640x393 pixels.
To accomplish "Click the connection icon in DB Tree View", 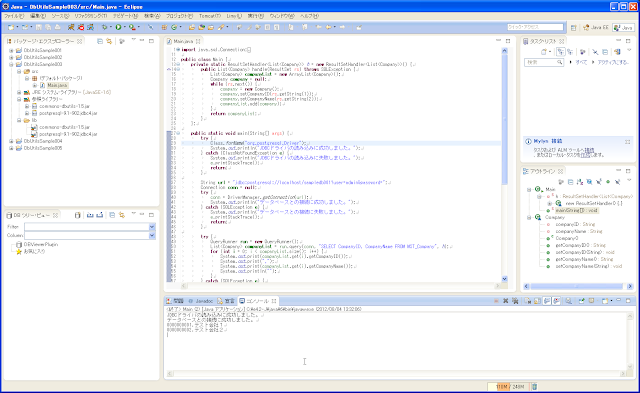I will point(78,215).
